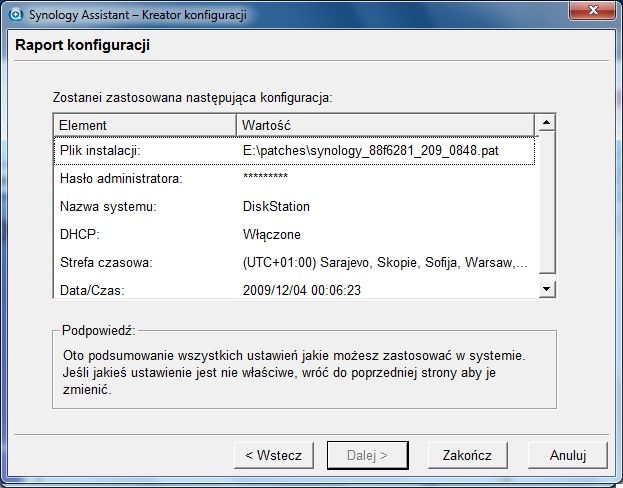Cancel the wizard with Anuluj

pyautogui.click(x=568, y=455)
